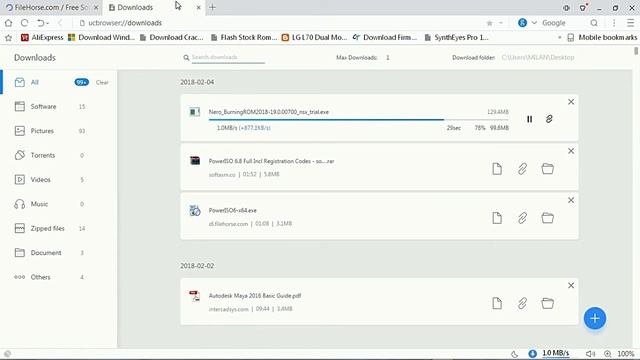Select Pictures category
The height and width of the screenshot is (360, 640).
point(58,131)
